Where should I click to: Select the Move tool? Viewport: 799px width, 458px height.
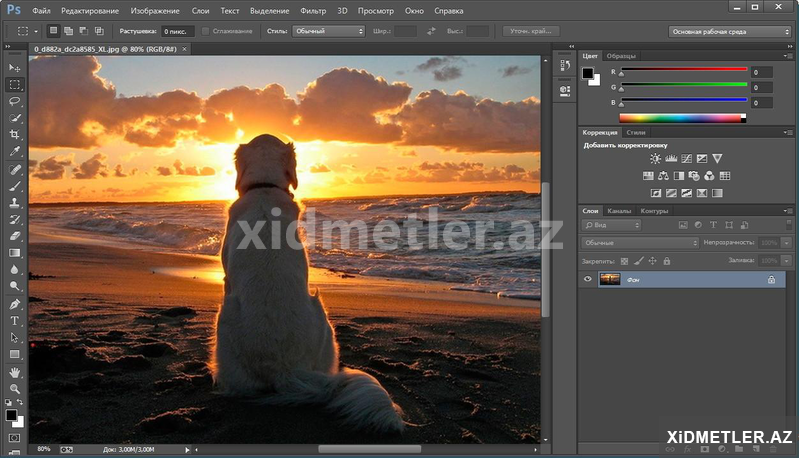pos(15,67)
